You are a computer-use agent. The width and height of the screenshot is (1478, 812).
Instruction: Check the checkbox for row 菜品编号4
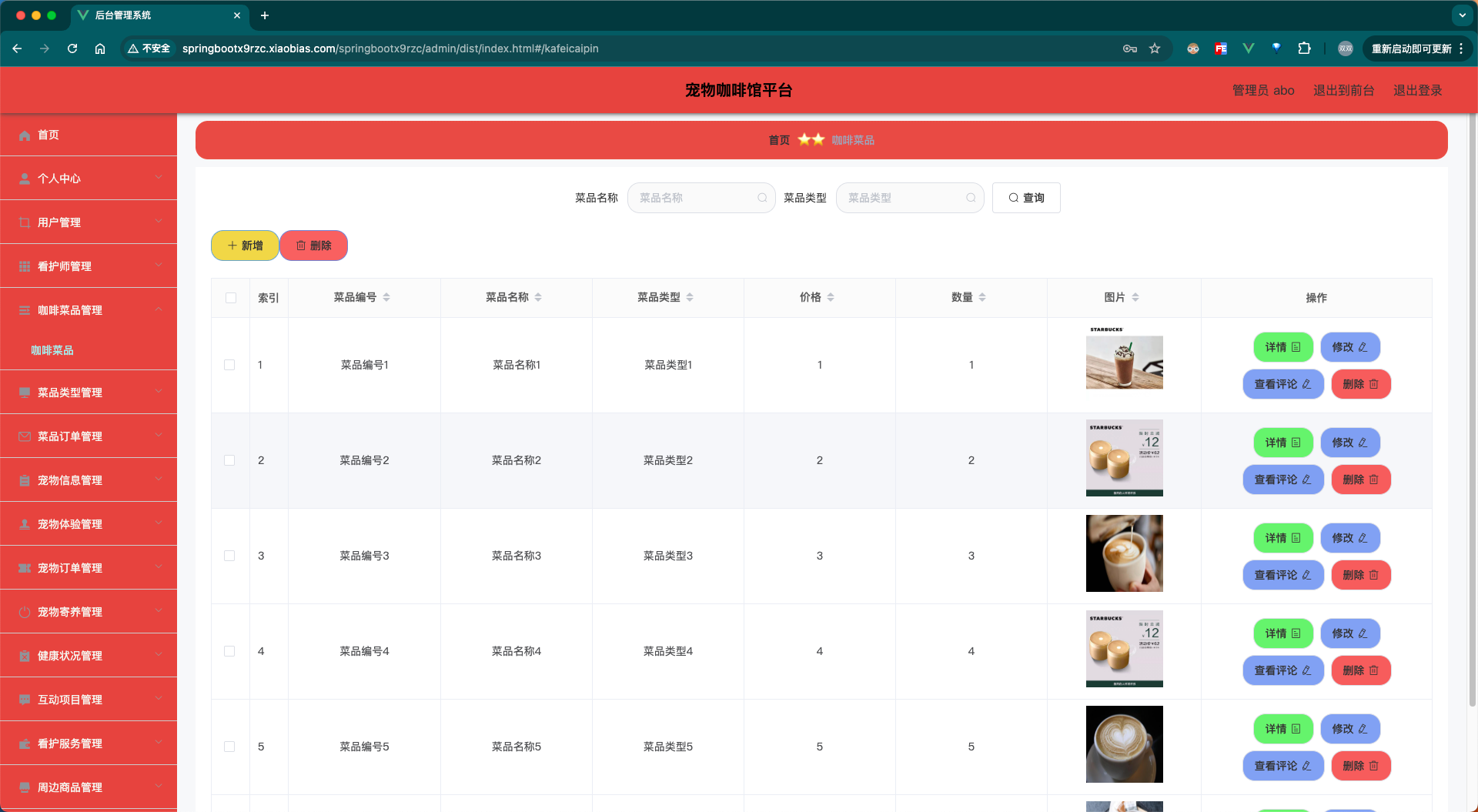[x=229, y=651]
